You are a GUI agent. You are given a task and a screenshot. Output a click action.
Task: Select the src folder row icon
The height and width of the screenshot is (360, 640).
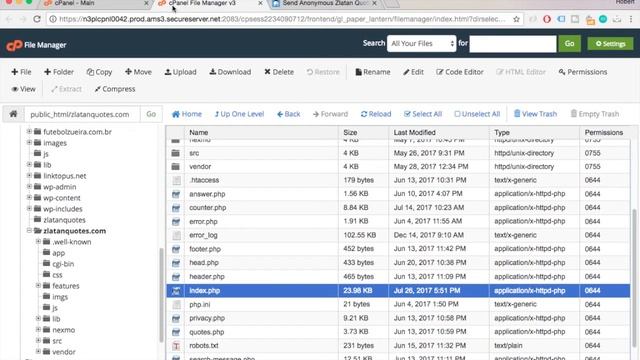point(176,153)
